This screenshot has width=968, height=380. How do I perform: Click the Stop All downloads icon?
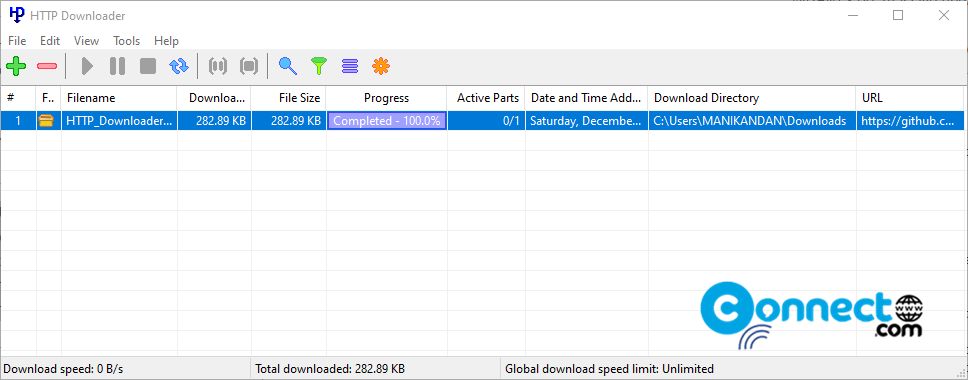click(x=249, y=66)
